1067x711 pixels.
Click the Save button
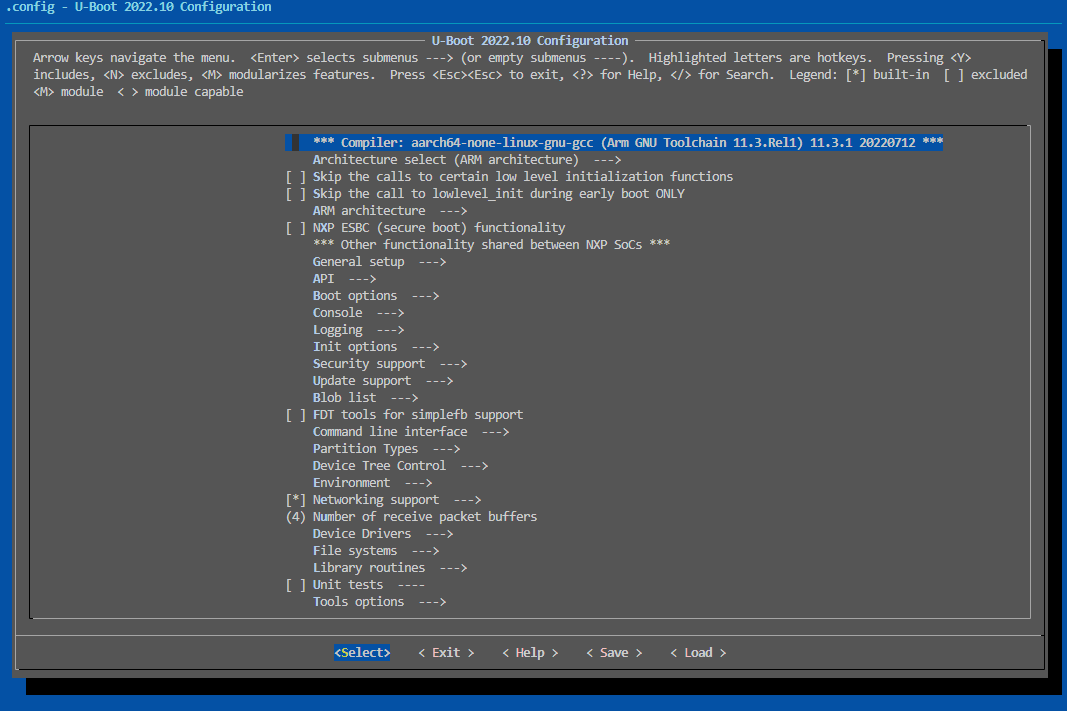[x=614, y=652]
